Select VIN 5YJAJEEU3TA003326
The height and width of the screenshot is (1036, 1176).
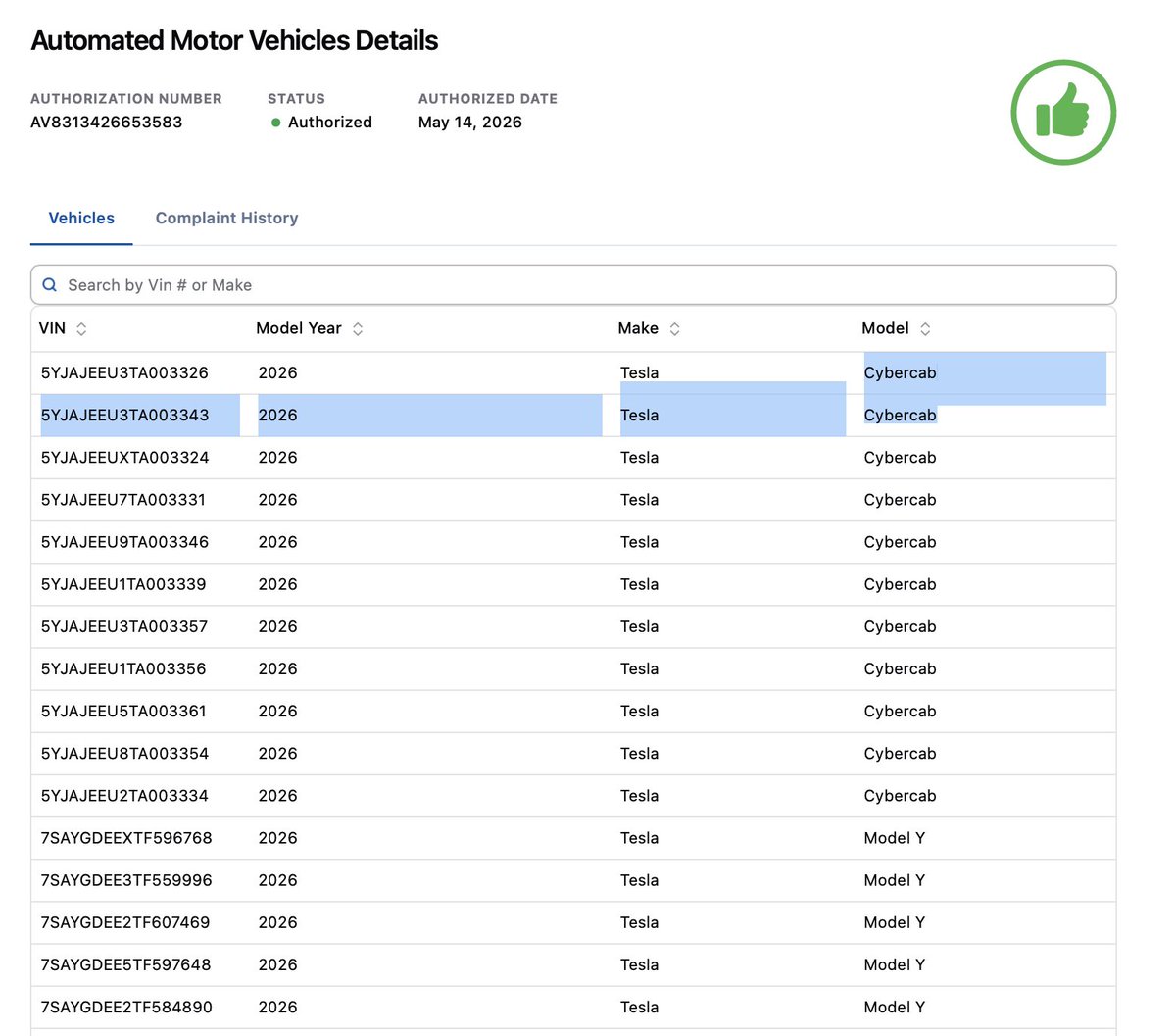point(124,373)
